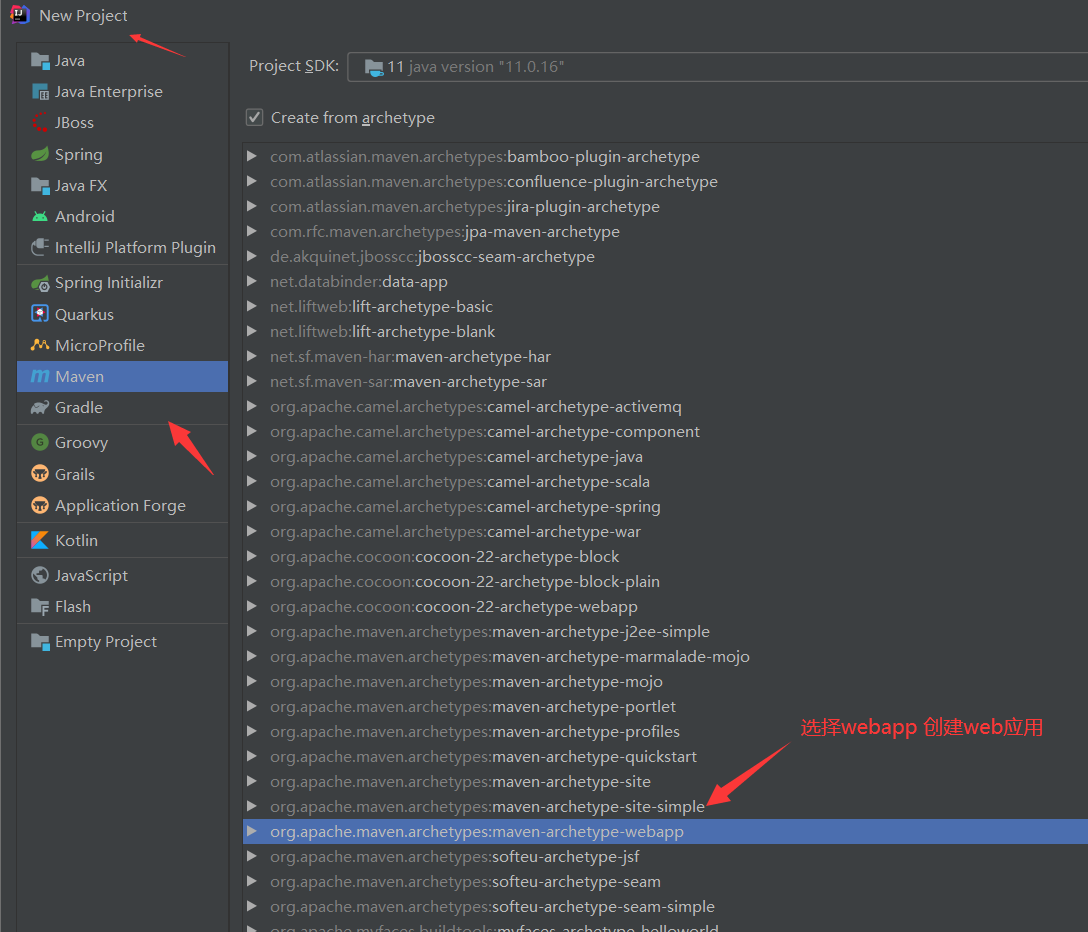Screen dimensions: 1088x932
Task: Expand cocoon-22-archetype-webapp node arrow
Action: (252, 606)
